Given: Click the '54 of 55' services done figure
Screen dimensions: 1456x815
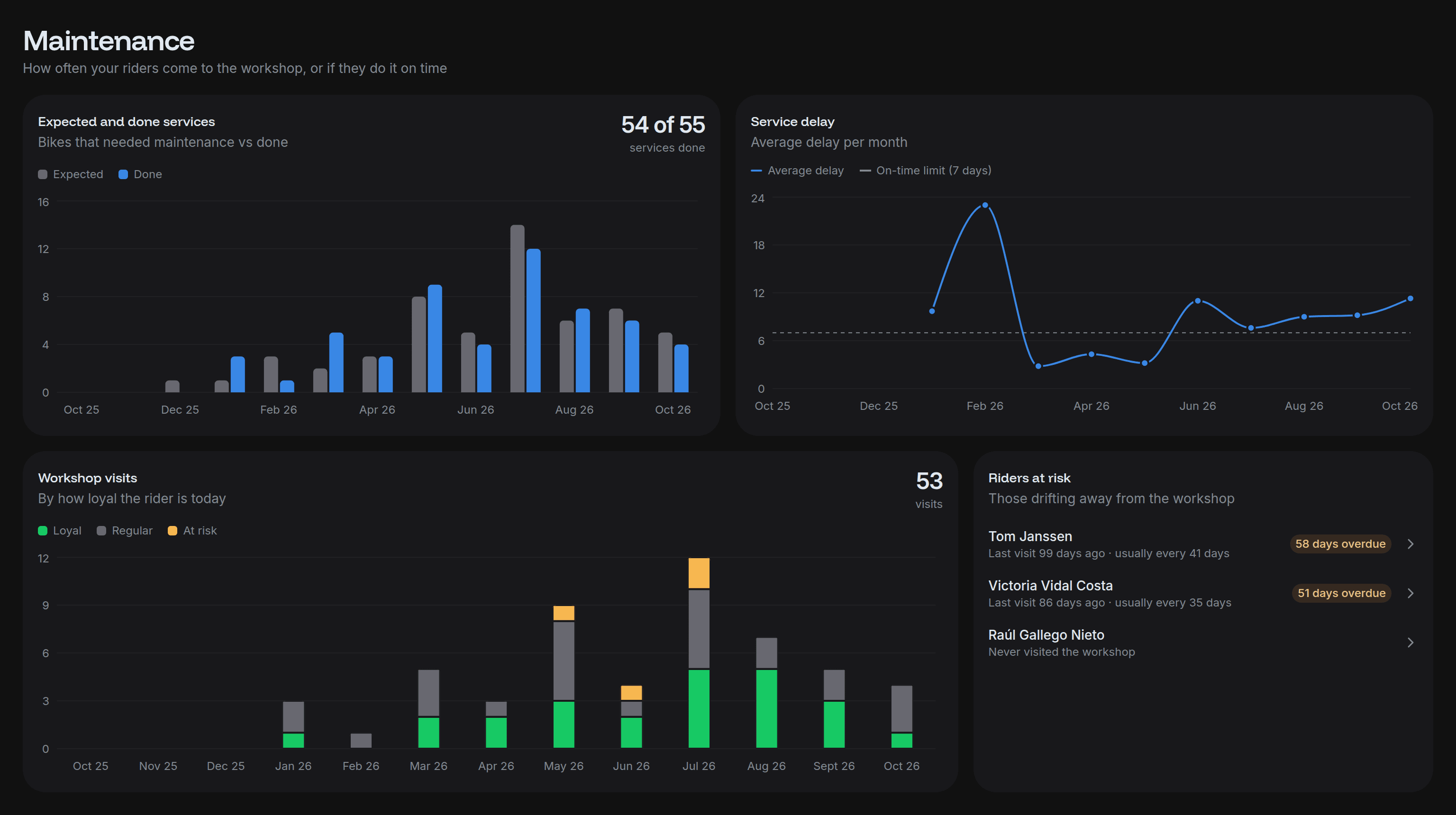Looking at the screenshot, I should [x=663, y=125].
